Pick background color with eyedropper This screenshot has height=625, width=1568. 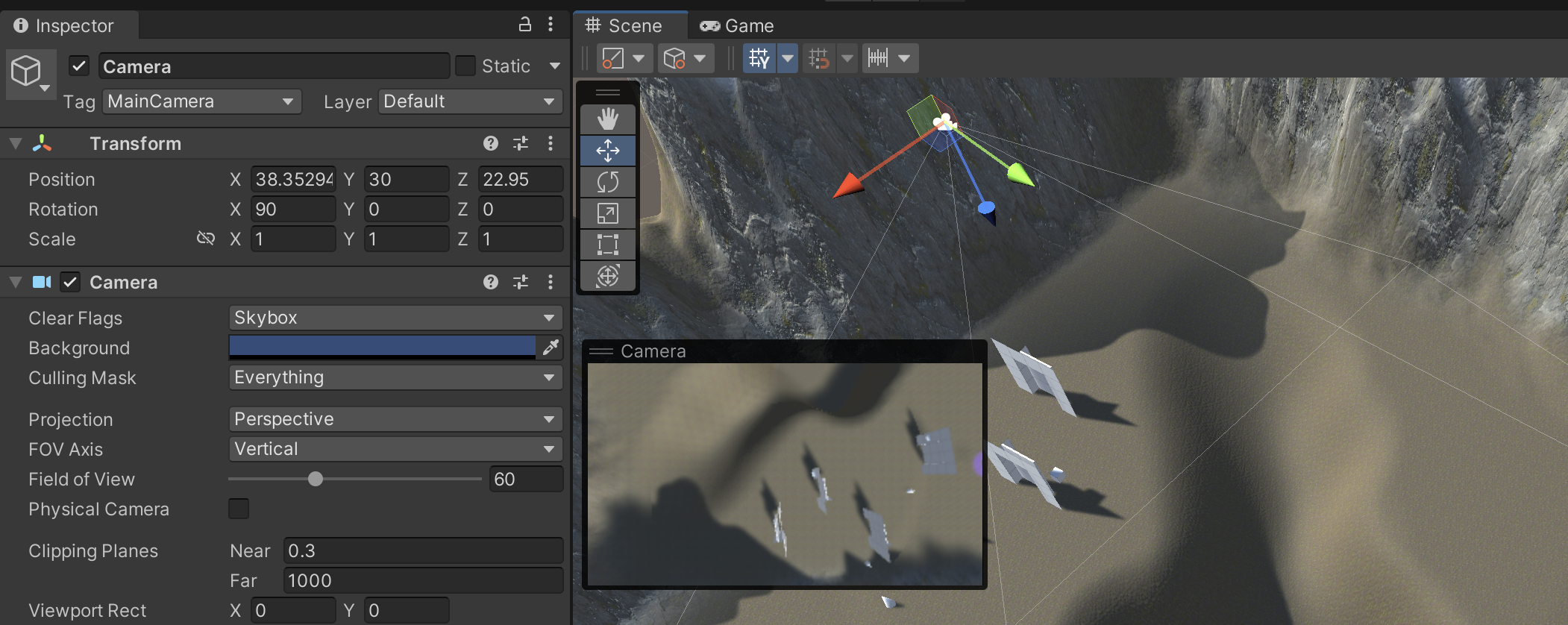click(x=551, y=348)
